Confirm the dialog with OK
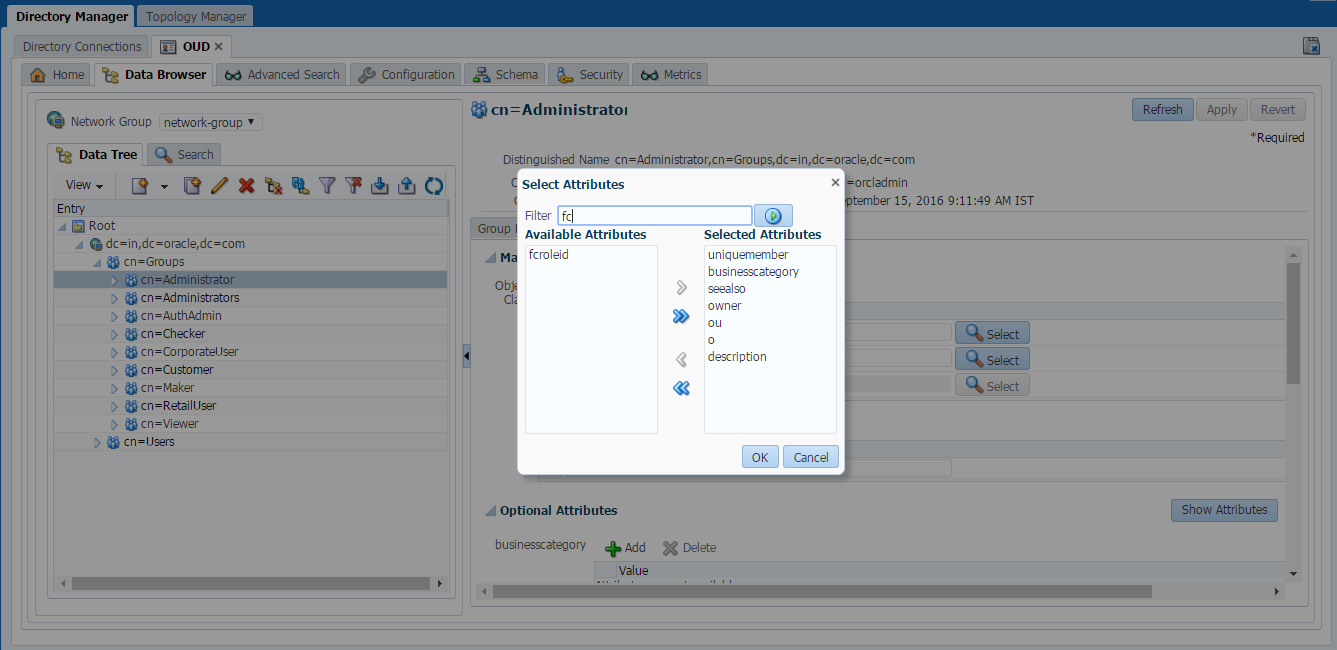The image size is (1337, 650). [760, 457]
